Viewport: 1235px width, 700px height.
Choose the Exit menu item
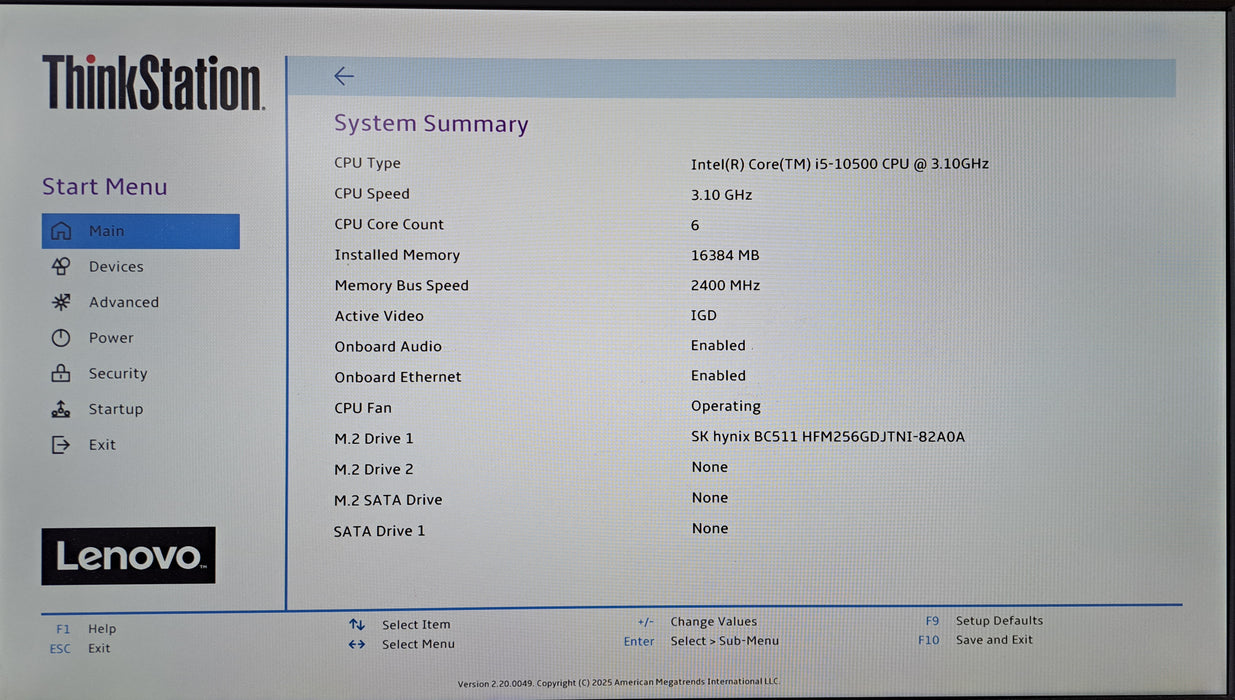[x=102, y=445]
